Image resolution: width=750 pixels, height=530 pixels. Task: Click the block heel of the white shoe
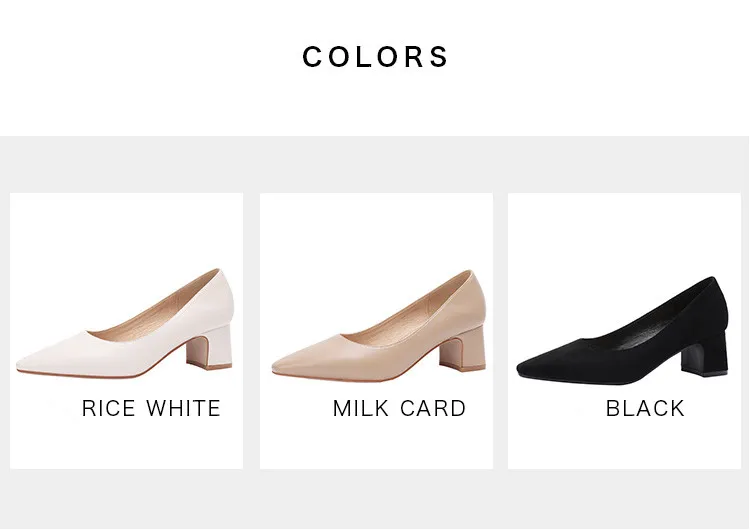pyautogui.click(x=210, y=348)
